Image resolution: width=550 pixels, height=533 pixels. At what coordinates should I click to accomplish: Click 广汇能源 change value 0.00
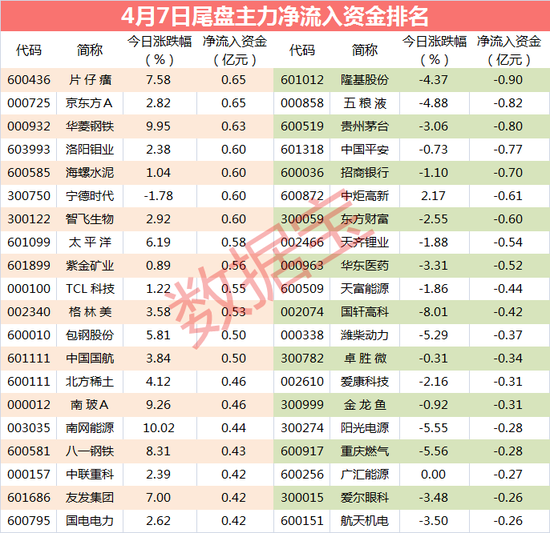tap(434, 474)
